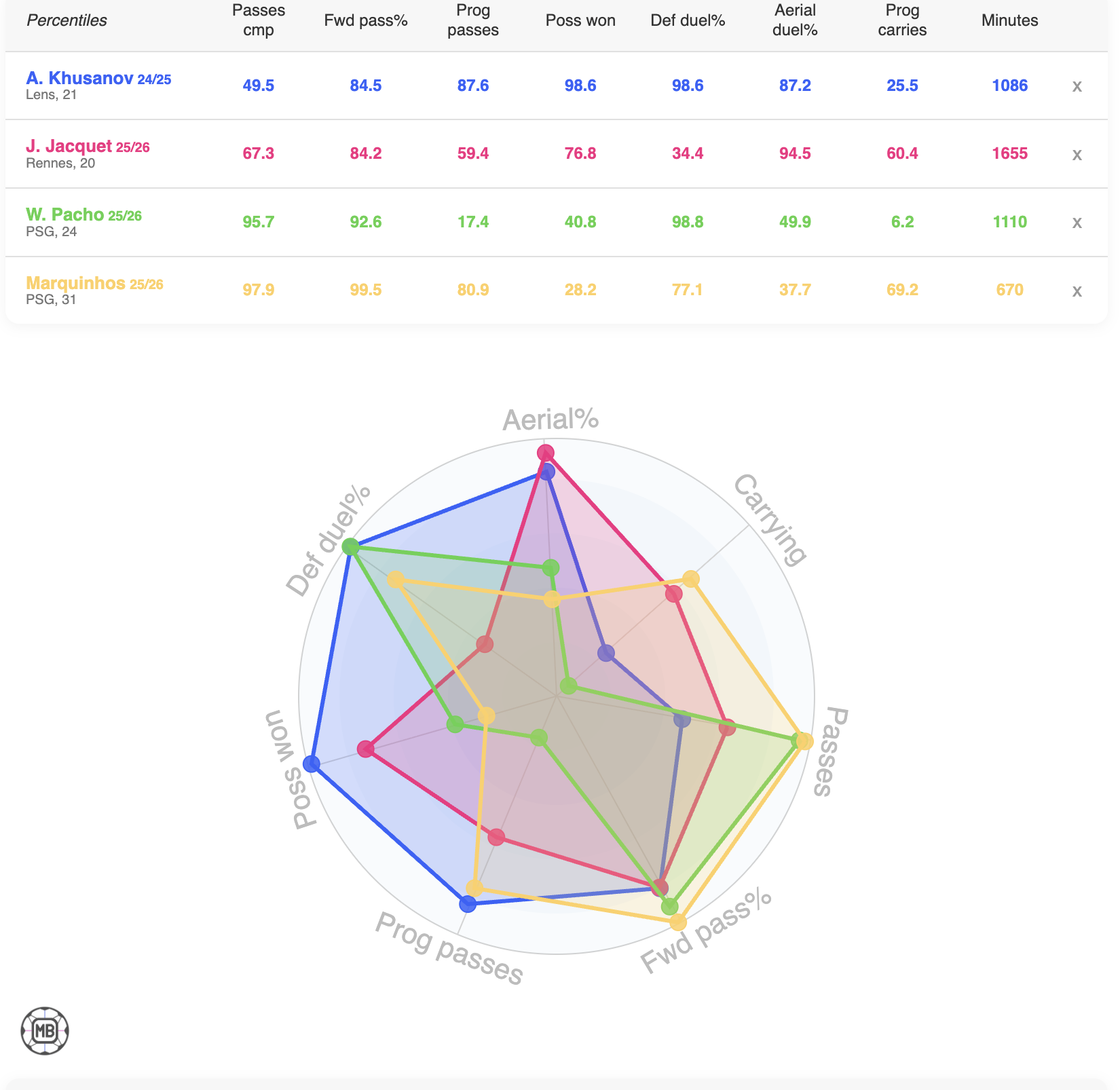Viewport: 1120px width, 1090px height.
Task: Click Khusanov's blue Prog passes radar point
Action: [x=467, y=904]
